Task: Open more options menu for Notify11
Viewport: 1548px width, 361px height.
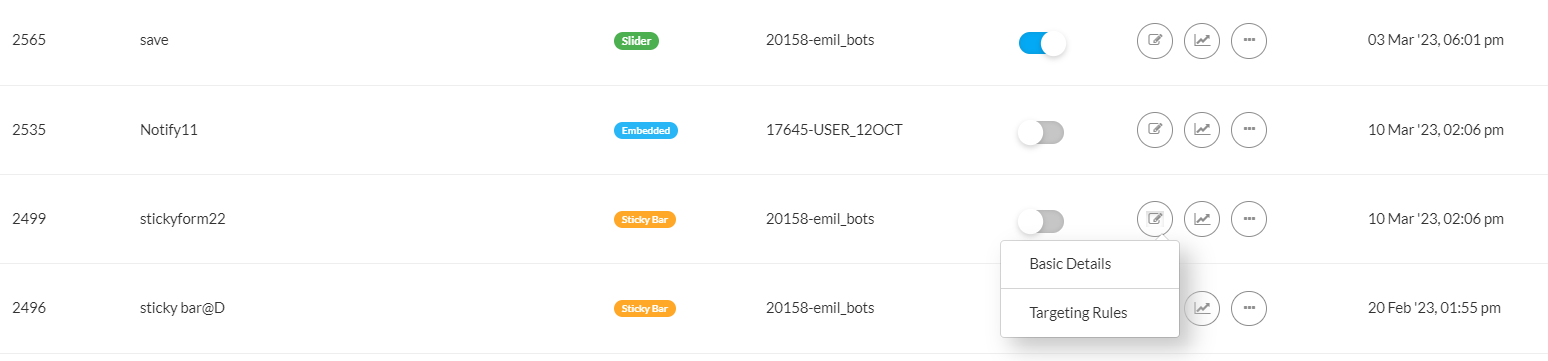Action: [1249, 130]
